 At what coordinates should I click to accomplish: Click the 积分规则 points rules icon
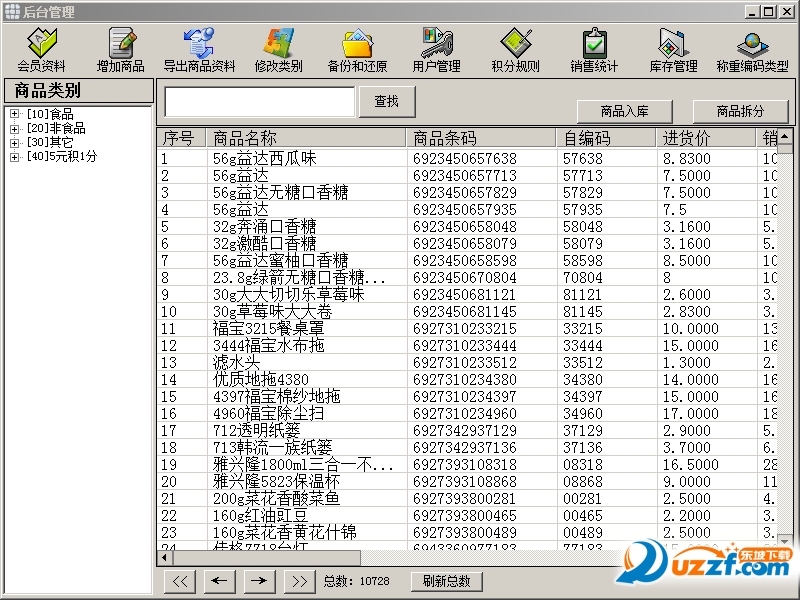[x=515, y=50]
